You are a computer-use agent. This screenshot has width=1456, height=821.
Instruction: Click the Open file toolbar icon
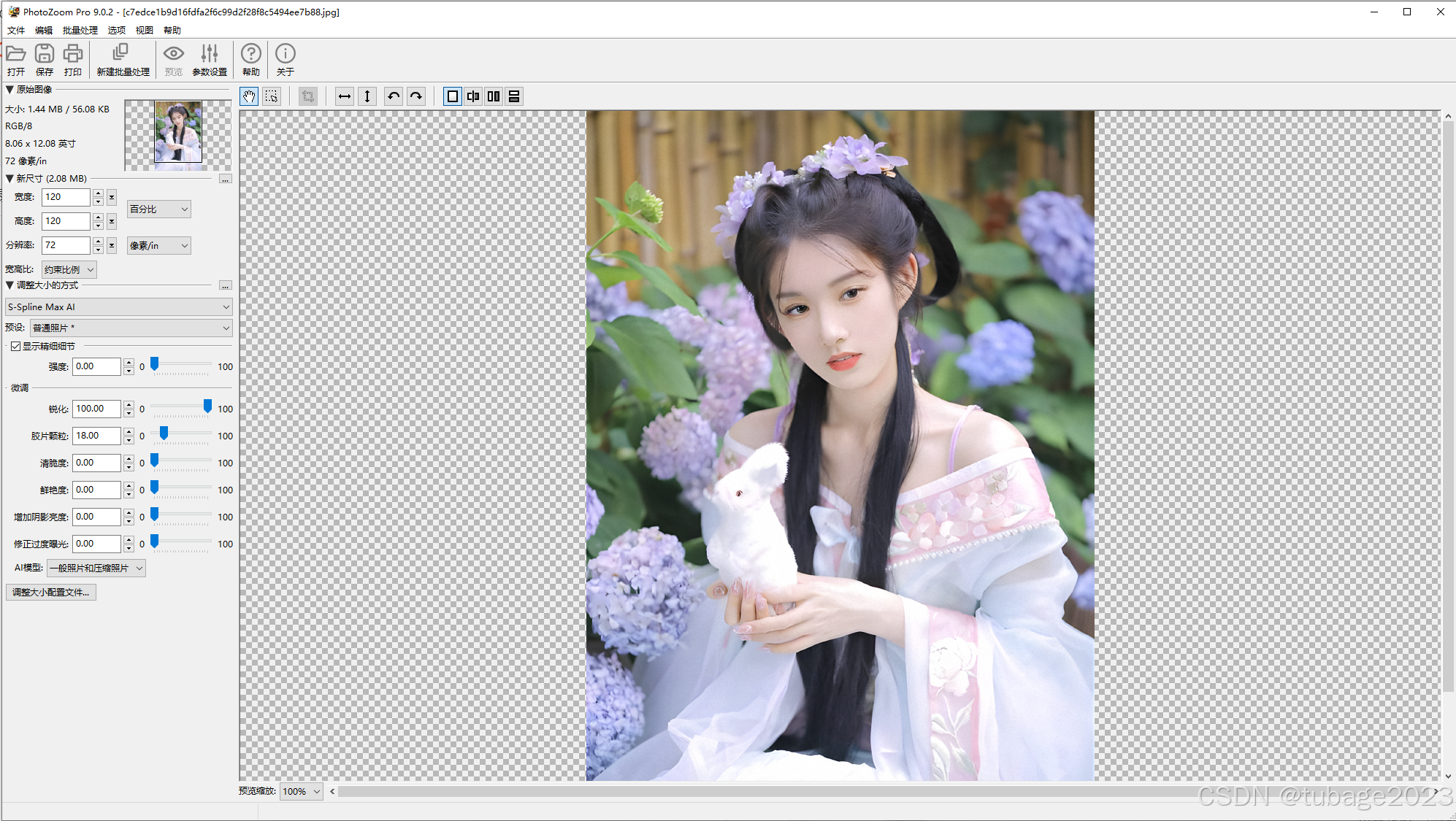pos(15,53)
